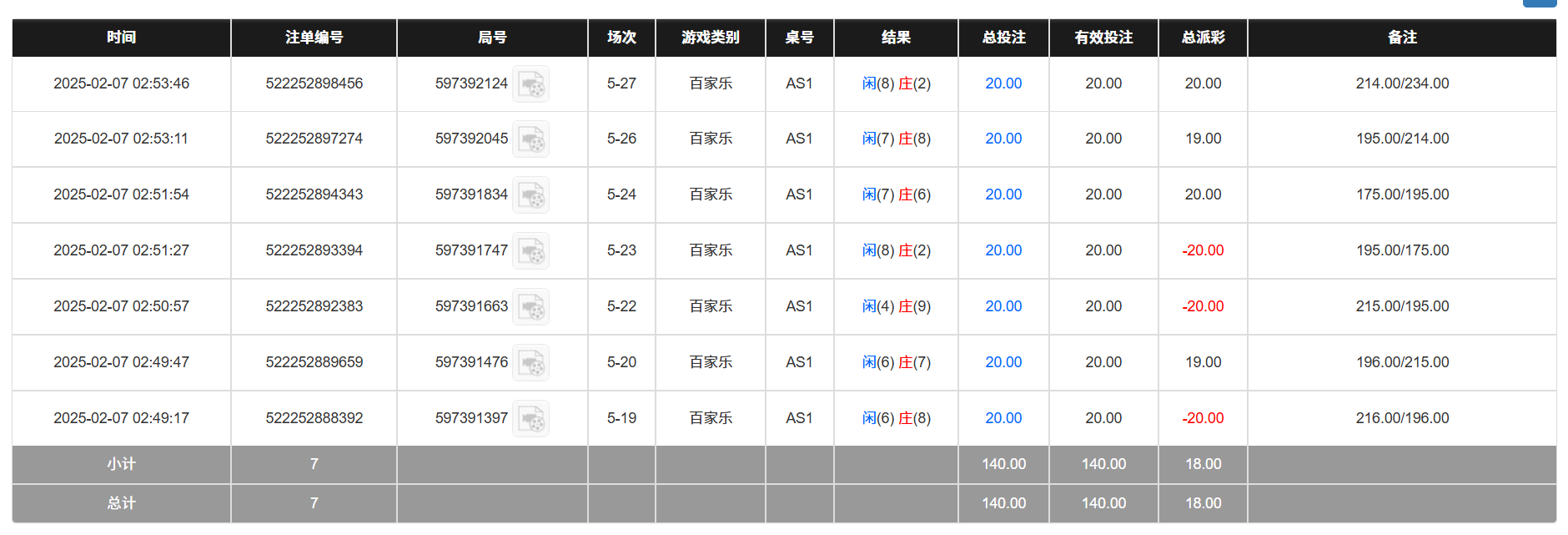1568x535 pixels.
Task: Click the 214.00/234.00 remark cell
Action: click(x=1402, y=83)
